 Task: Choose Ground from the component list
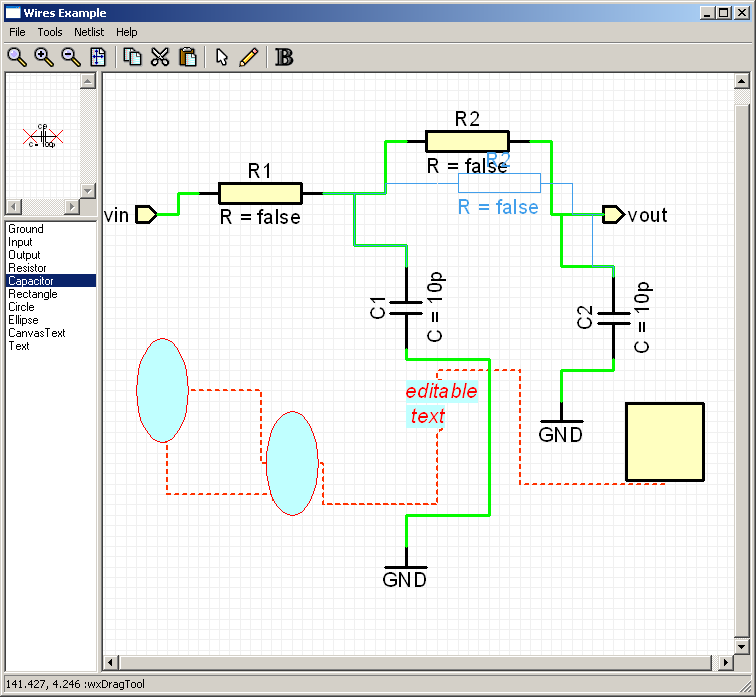click(26, 229)
